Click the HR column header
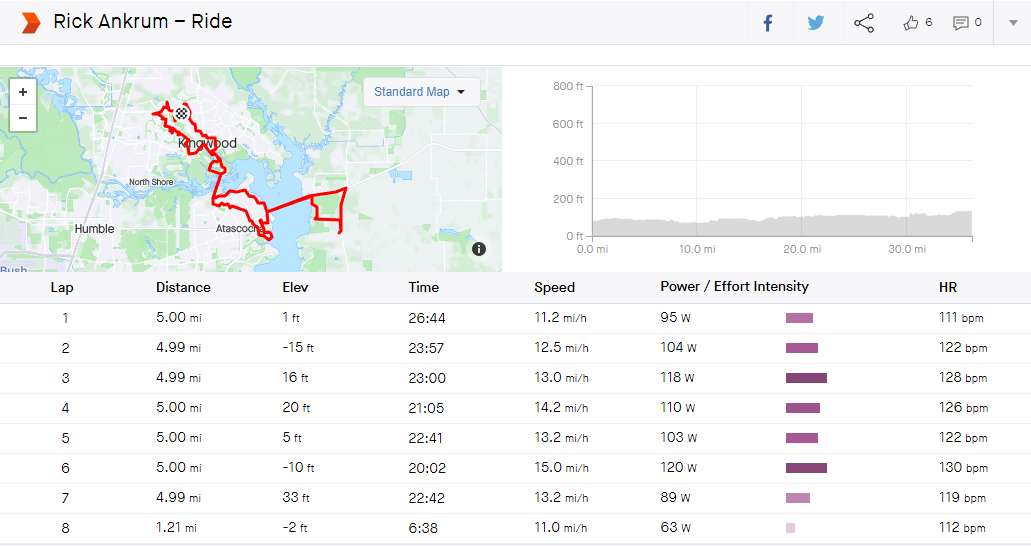1031x546 pixels. [x=948, y=287]
